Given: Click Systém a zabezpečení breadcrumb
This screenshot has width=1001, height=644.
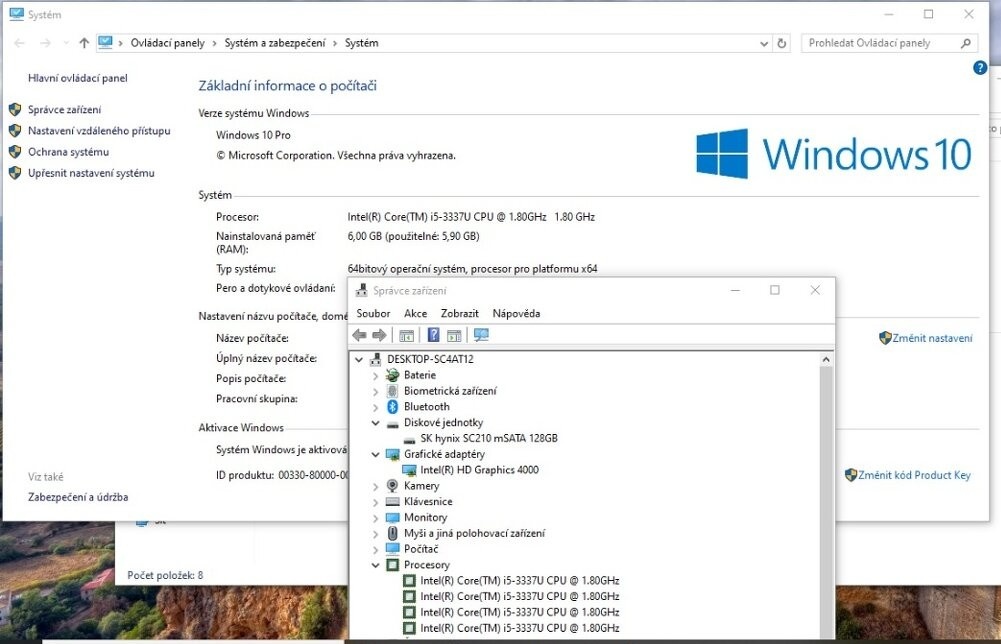Looking at the screenshot, I should [x=275, y=43].
